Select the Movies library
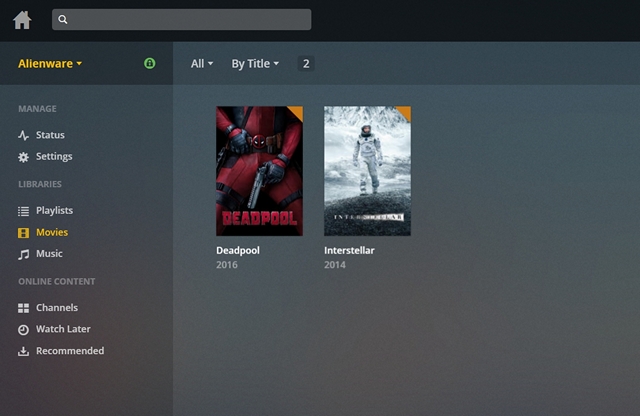Image resolution: width=640 pixels, height=416 pixels. coord(52,232)
